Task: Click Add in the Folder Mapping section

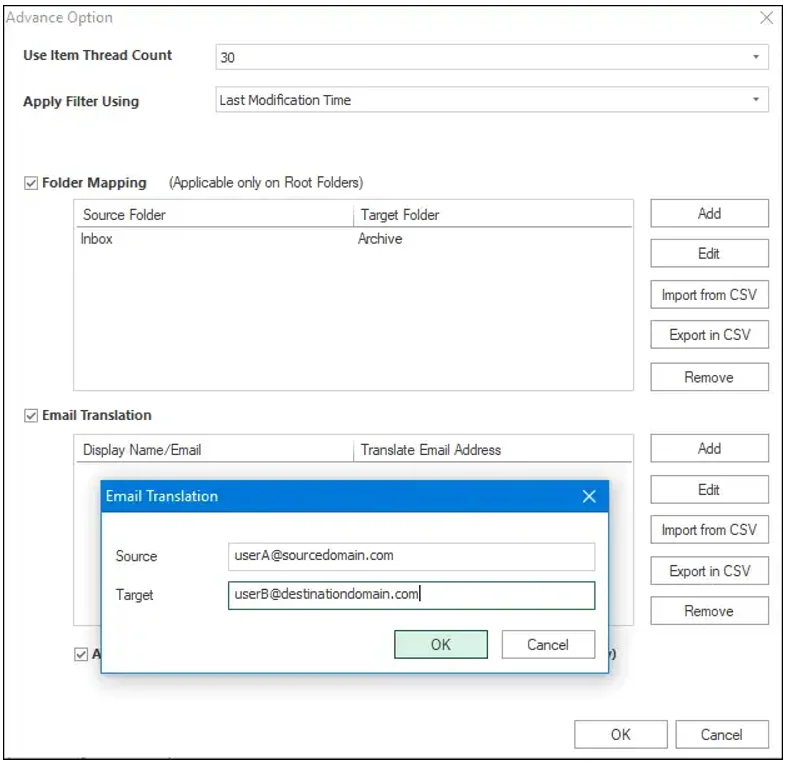Action: [x=709, y=213]
